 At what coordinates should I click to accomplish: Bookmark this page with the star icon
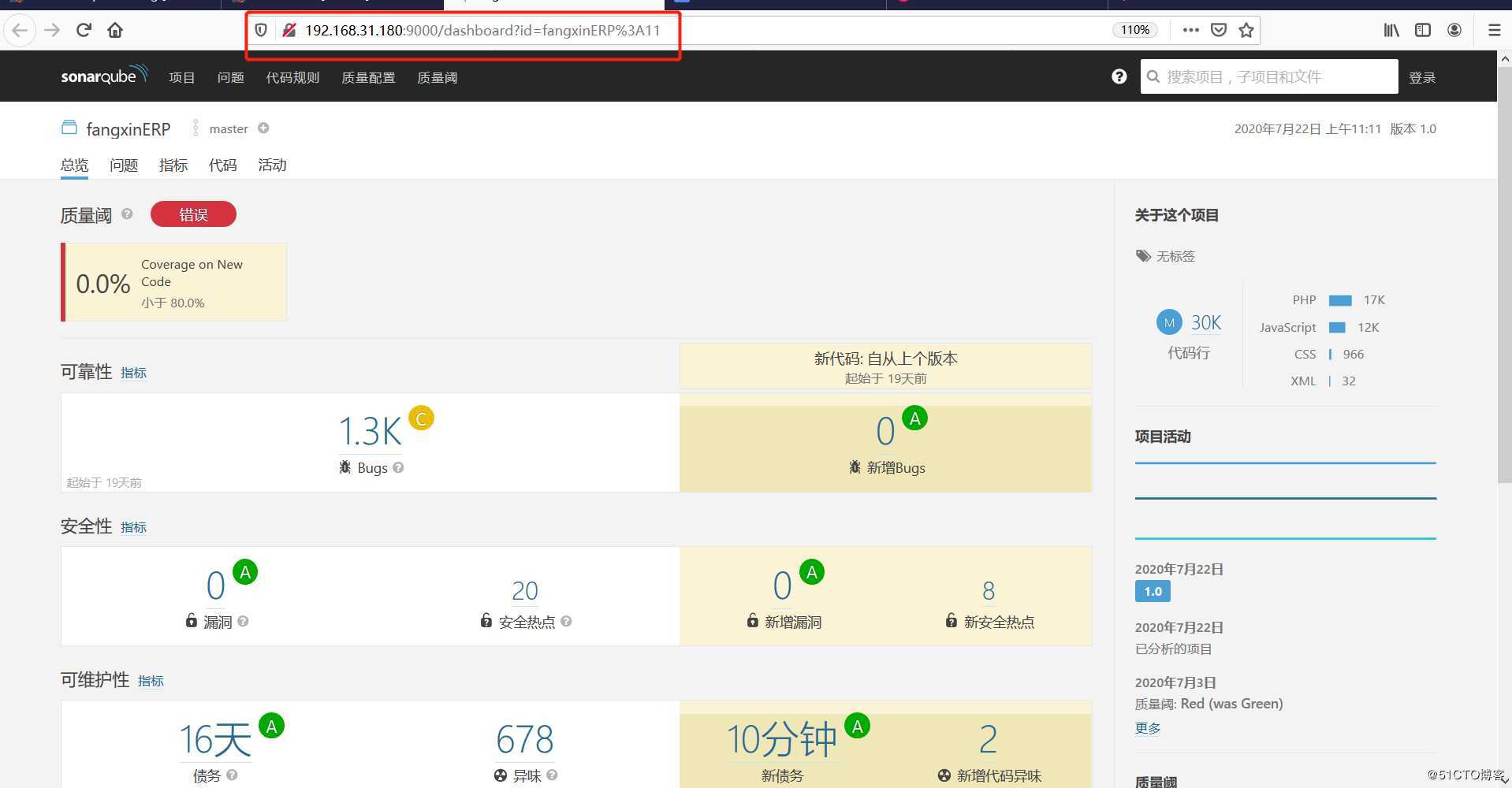[x=1246, y=30]
